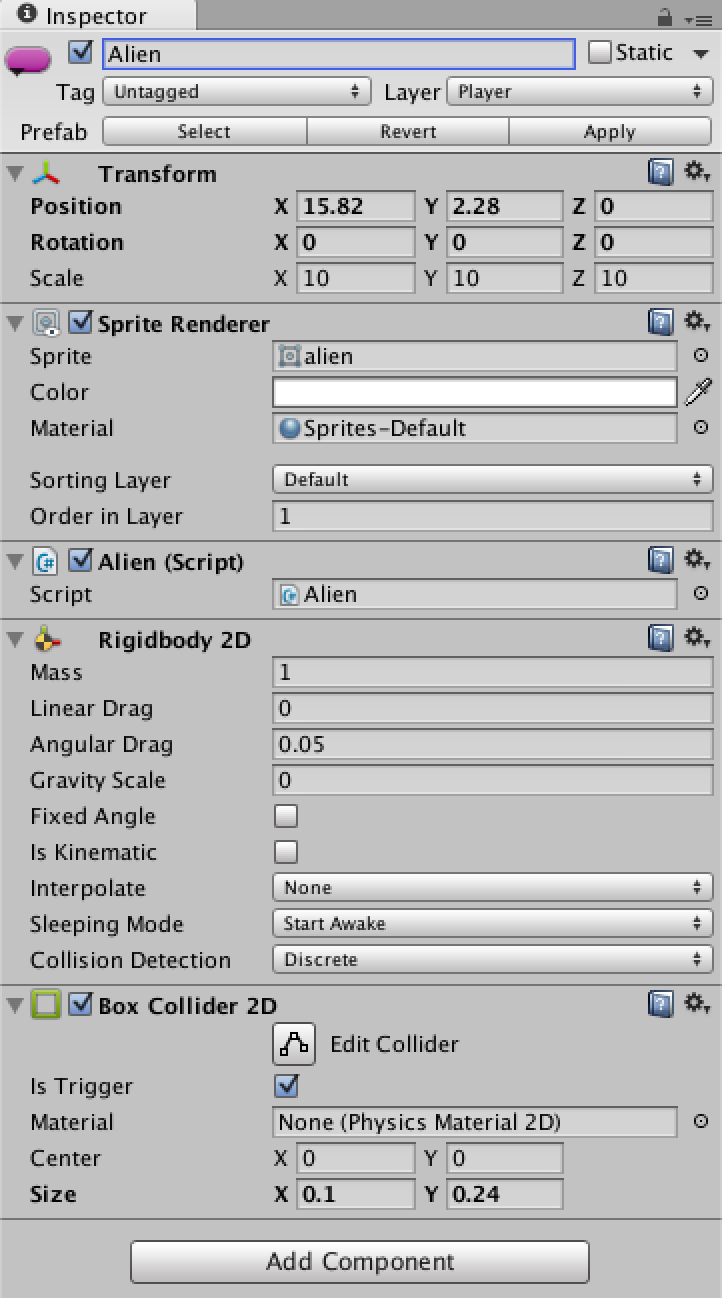The width and height of the screenshot is (722, 1298).
Task: Click the color eyedropper picker icon
Action: point(698,392)
